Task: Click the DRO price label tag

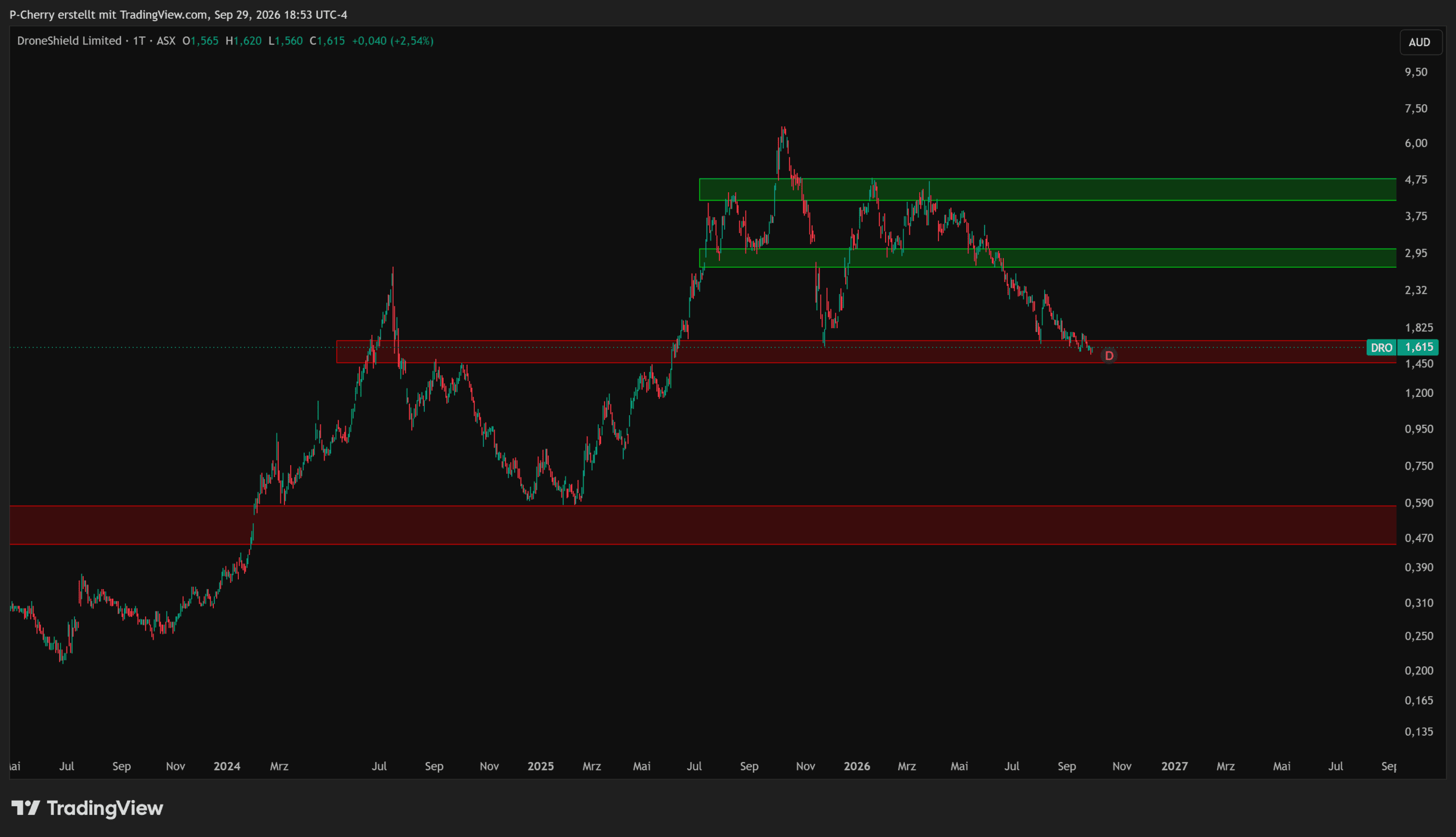Action: [1381, 347]
